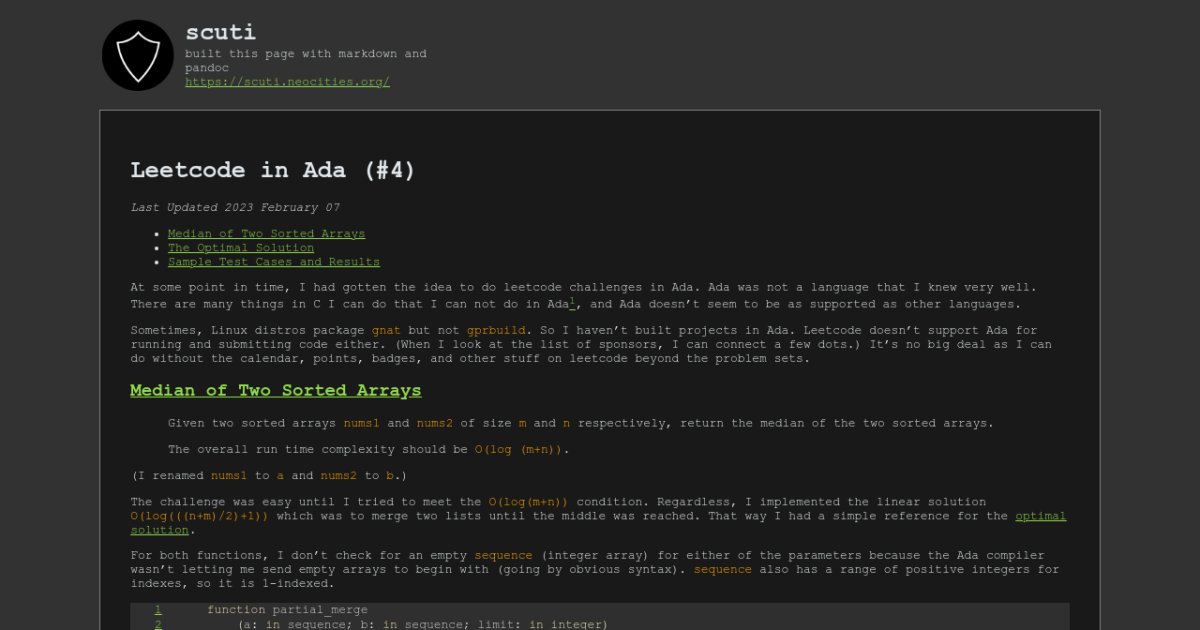Click the scuti site title
This screenshot has width=1200, height=630.
coord(220,32)
